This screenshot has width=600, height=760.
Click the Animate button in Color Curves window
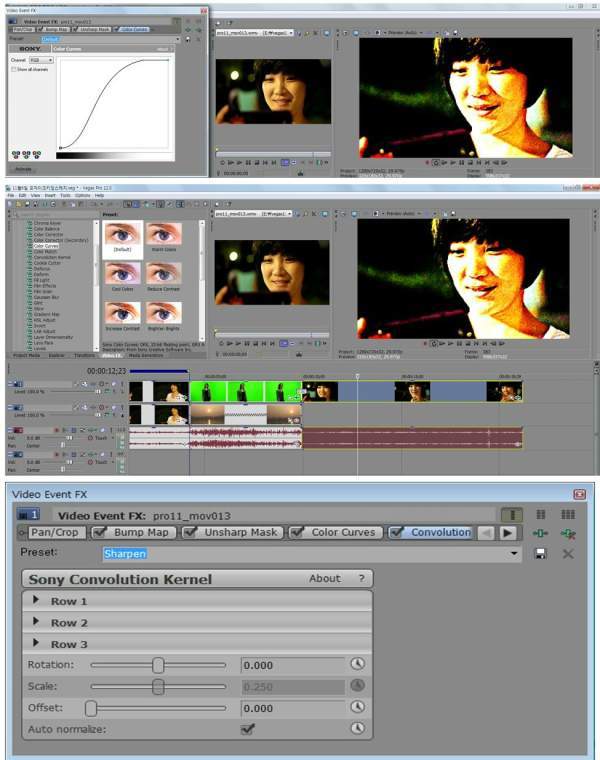23,169
